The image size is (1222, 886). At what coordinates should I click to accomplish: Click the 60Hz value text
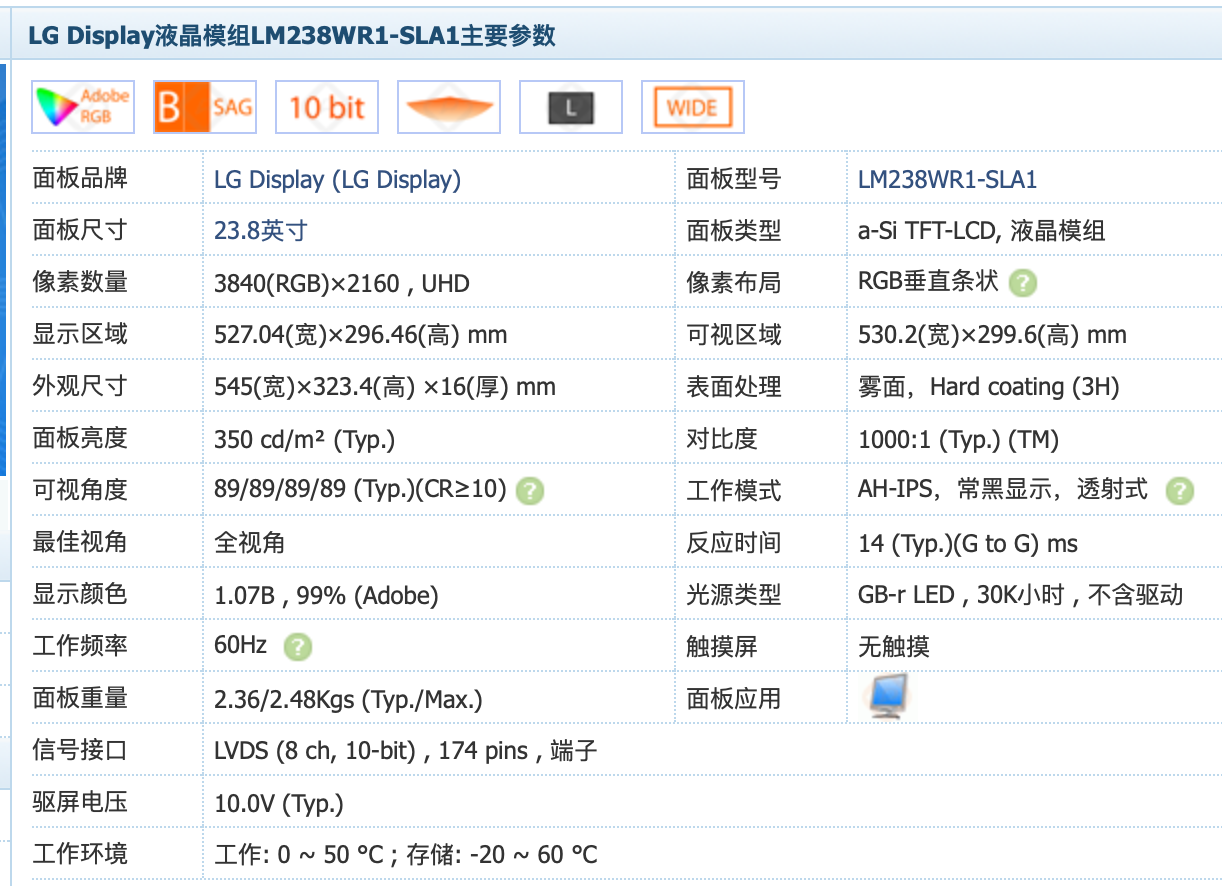point(241,646)
